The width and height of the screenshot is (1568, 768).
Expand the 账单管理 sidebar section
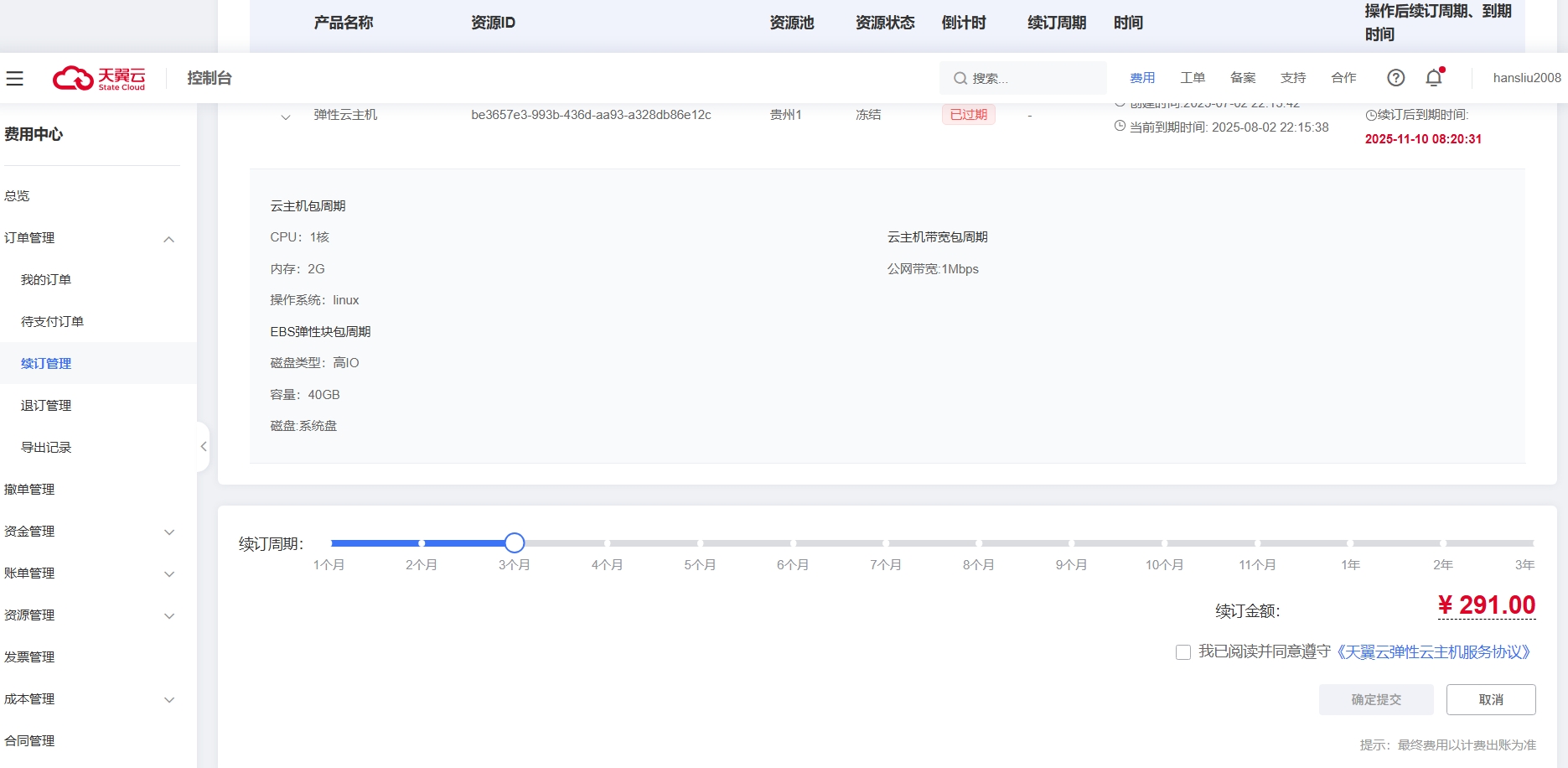[x=168, y=574]
